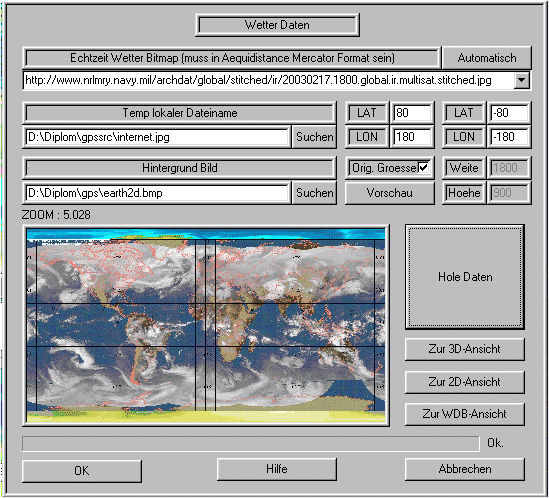Open the Hilfe help button
Viewport: 549px width, 498px height.
click(277, 469)
